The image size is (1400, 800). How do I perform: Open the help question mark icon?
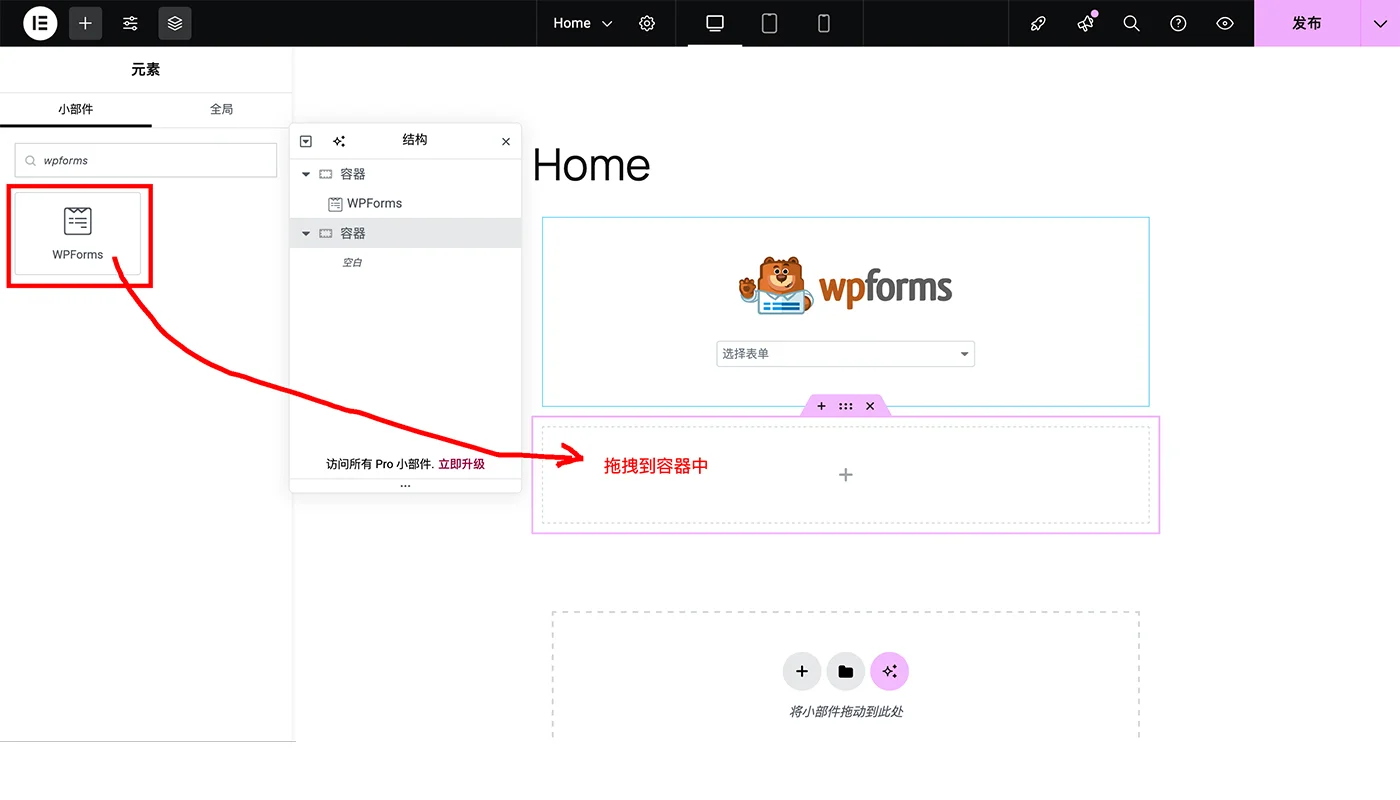coord(1177,23)
